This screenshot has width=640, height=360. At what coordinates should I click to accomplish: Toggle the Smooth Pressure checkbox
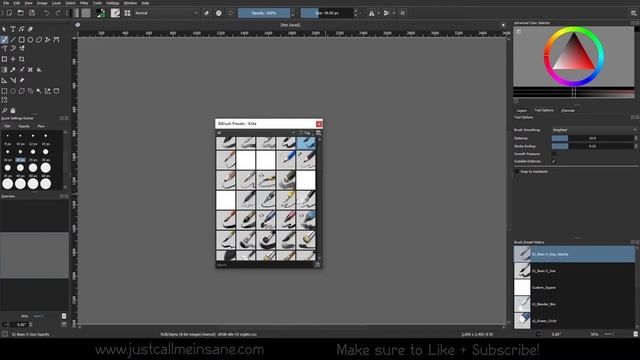[x=554, y=154]
